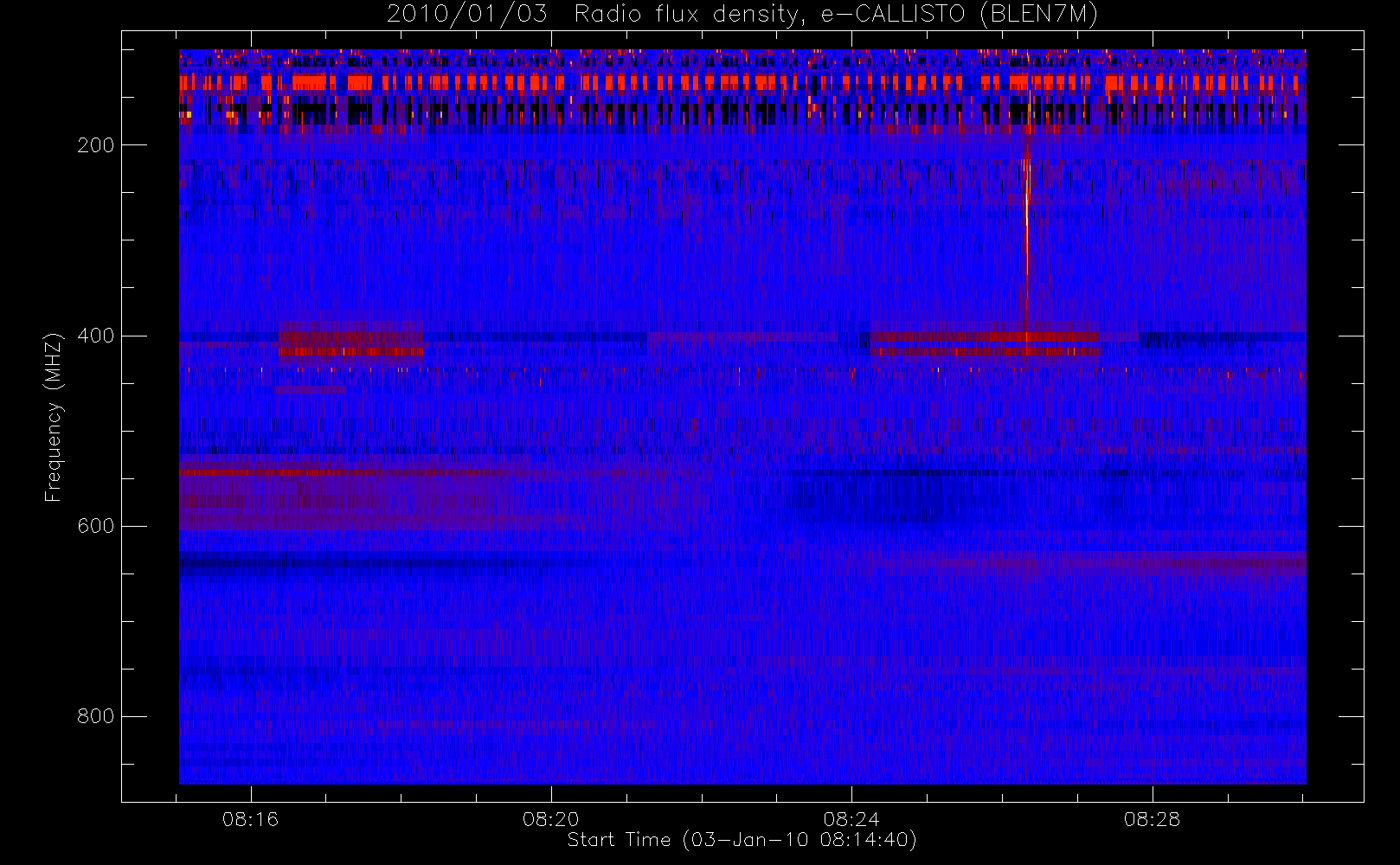Screen dimensions: 1400x865
Task: Click the 08:20 time tick label
Action: point(551,819)
